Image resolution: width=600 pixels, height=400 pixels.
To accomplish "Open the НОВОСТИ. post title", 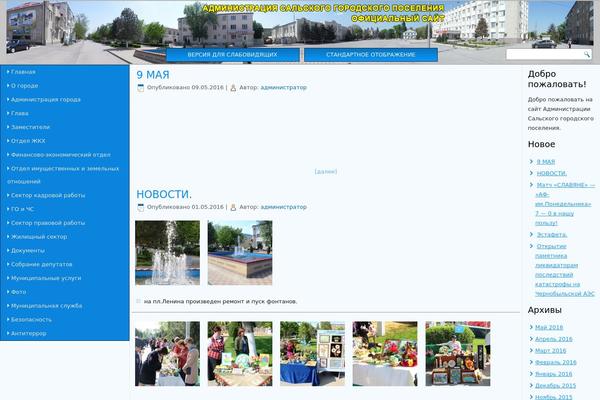I will coord(164,194).
